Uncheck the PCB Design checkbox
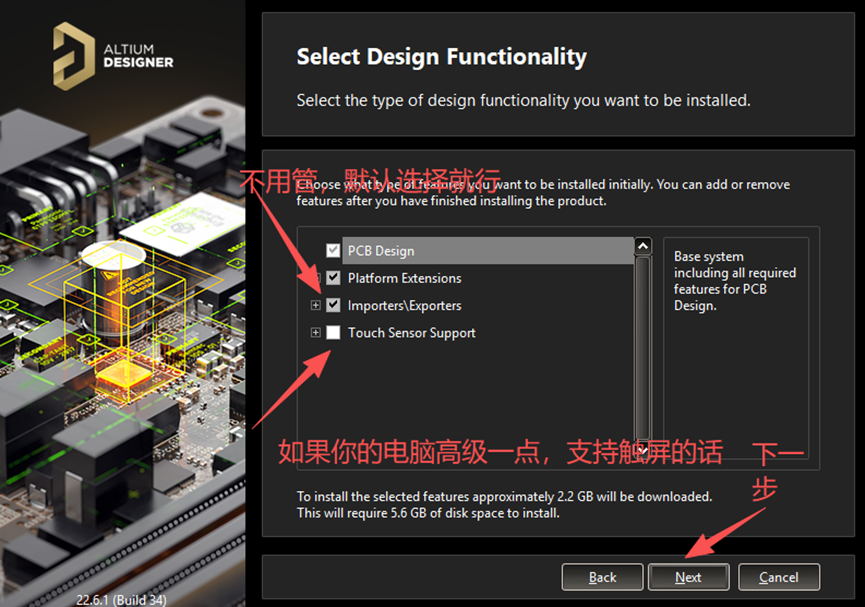The height and width of the screenshot is (607, 865). click(333, 251)
